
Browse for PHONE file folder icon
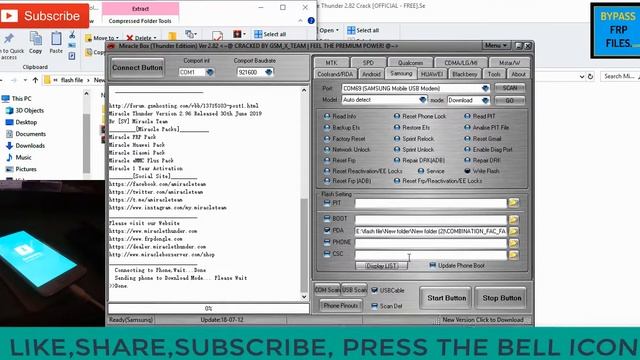click(513, 244)
